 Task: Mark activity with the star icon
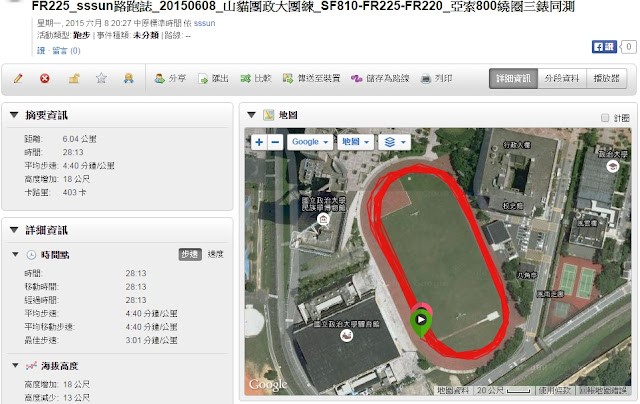(101, 78)
